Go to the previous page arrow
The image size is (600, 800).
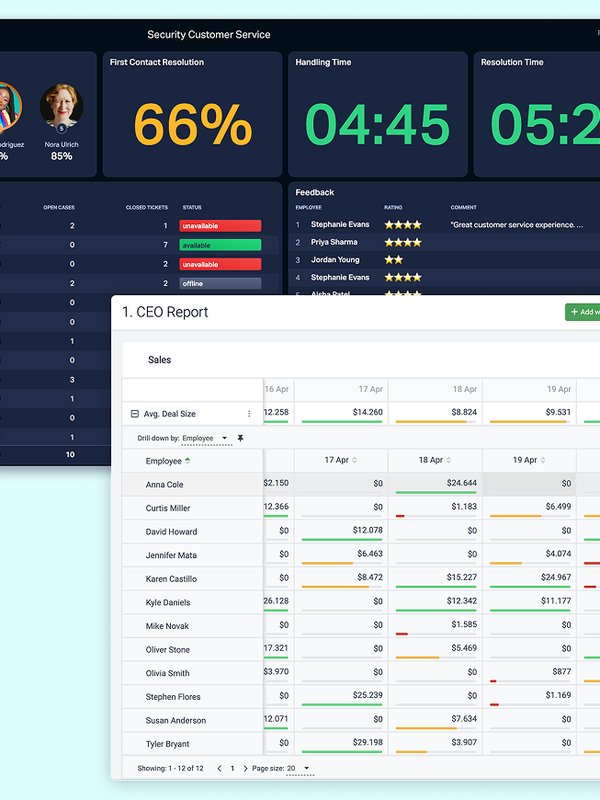pos(220,768)
